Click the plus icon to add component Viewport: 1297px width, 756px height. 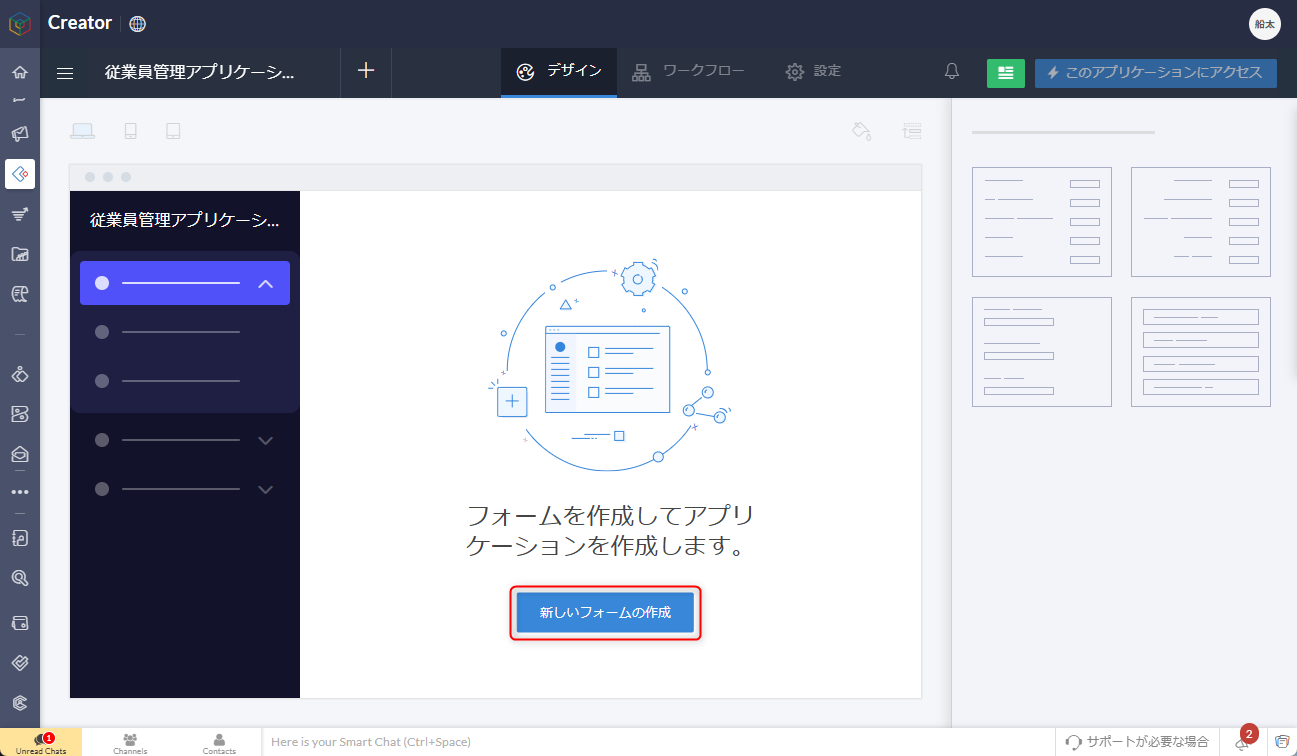[366, 71]
